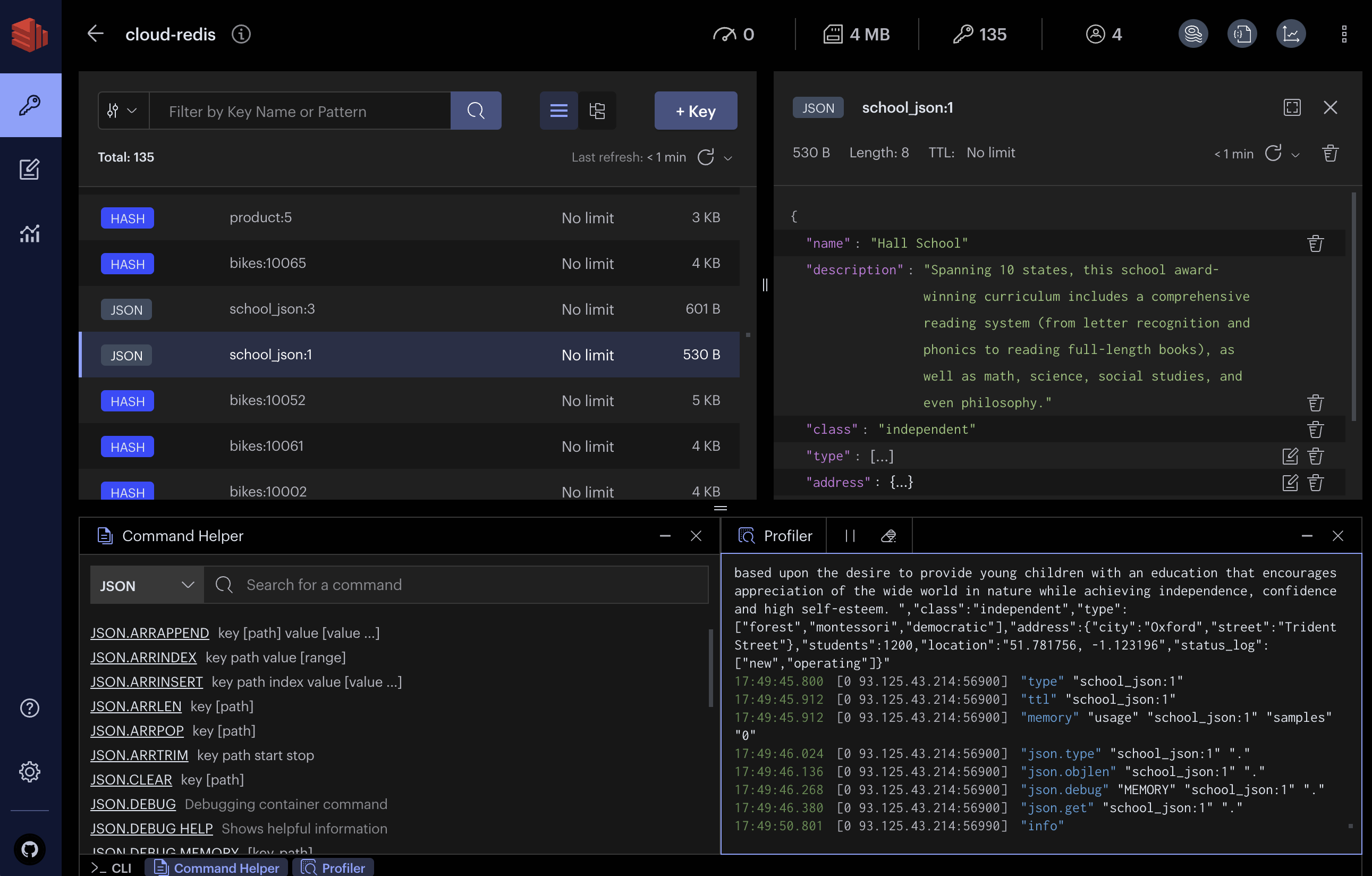Edit the "type" JSON field

point(1290,456)
